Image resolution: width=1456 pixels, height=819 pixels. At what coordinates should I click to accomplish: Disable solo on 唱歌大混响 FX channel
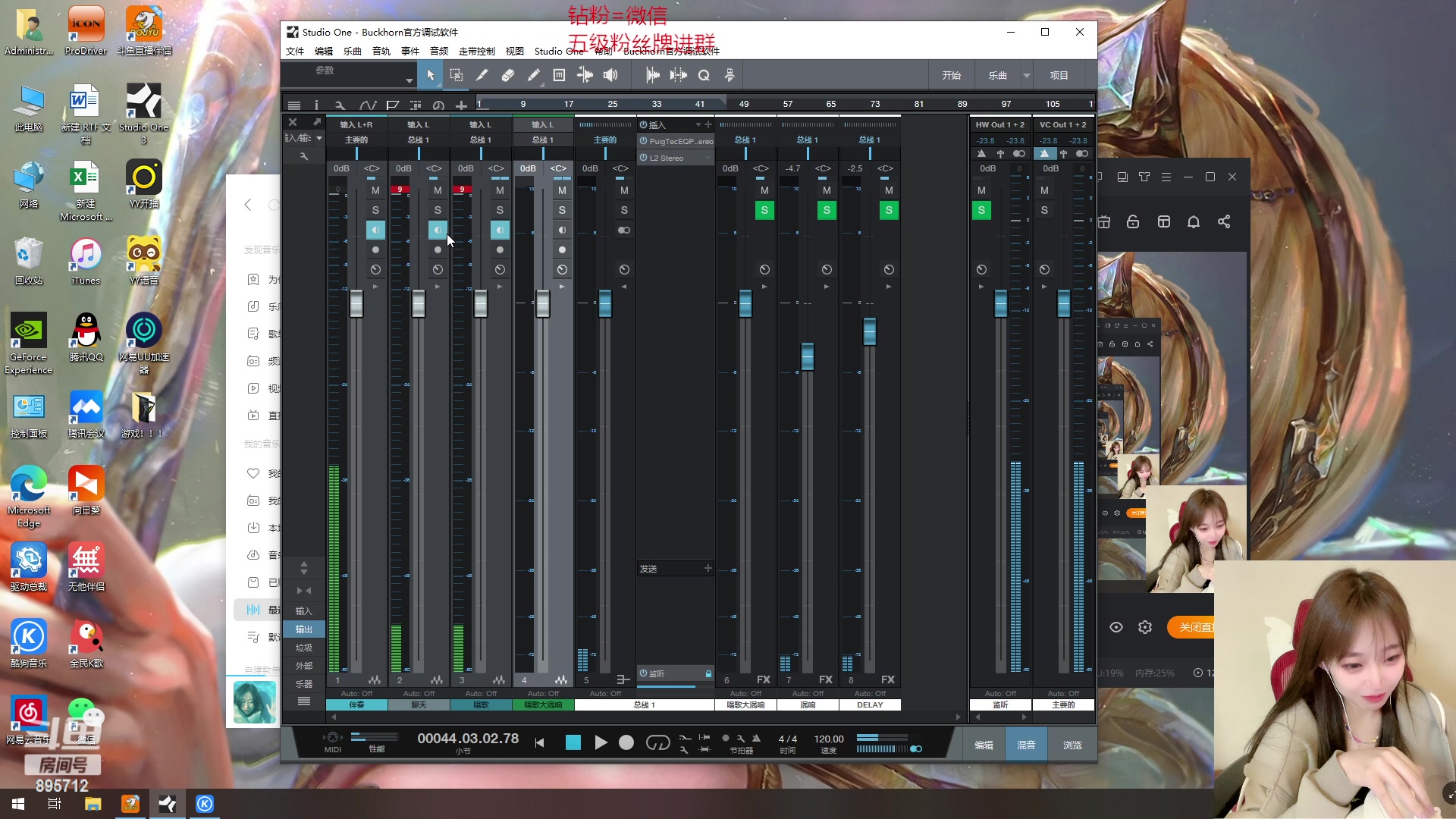click(764, 210)
